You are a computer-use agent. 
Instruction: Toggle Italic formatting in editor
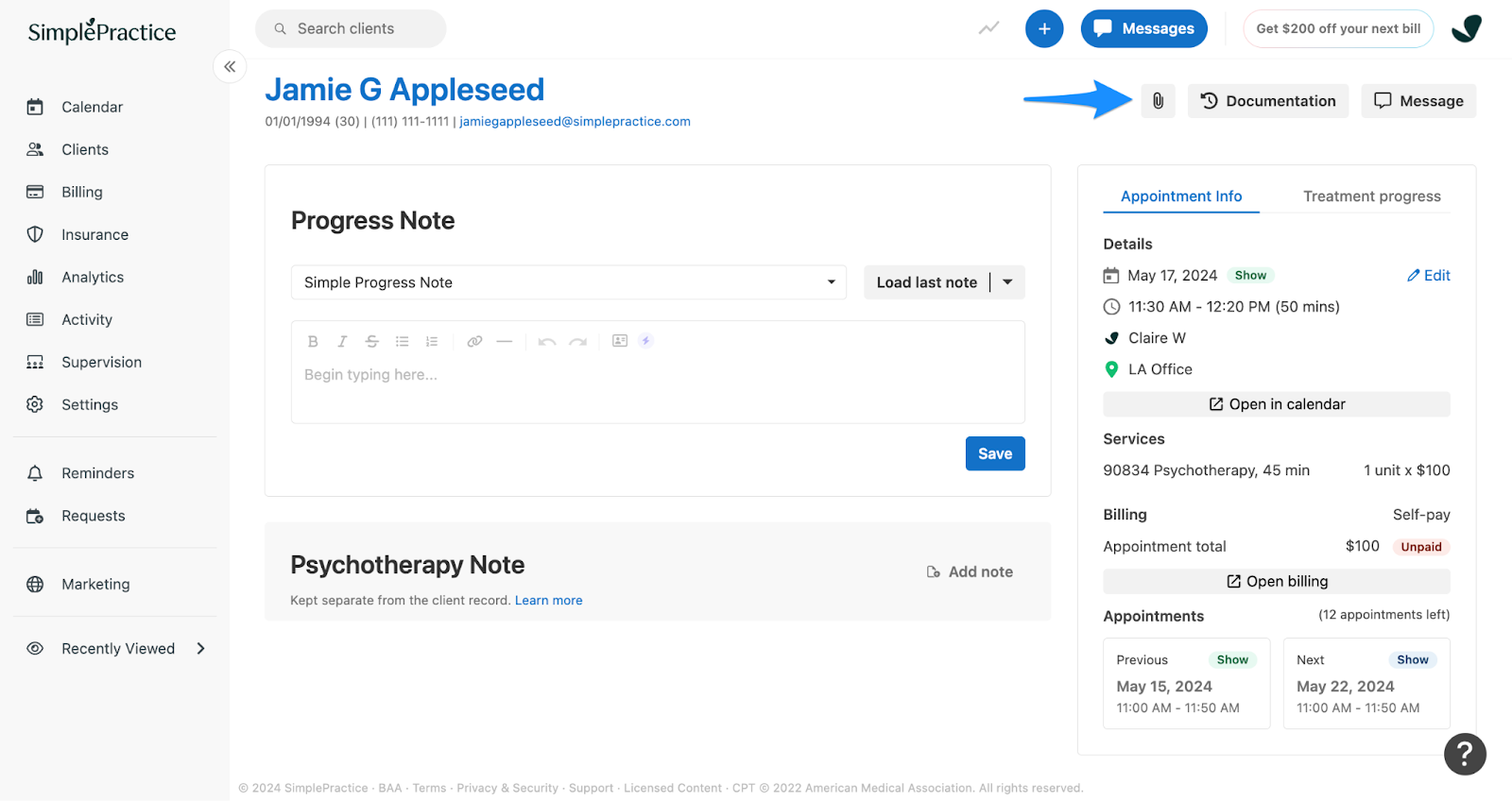click(x=342, y=341)
